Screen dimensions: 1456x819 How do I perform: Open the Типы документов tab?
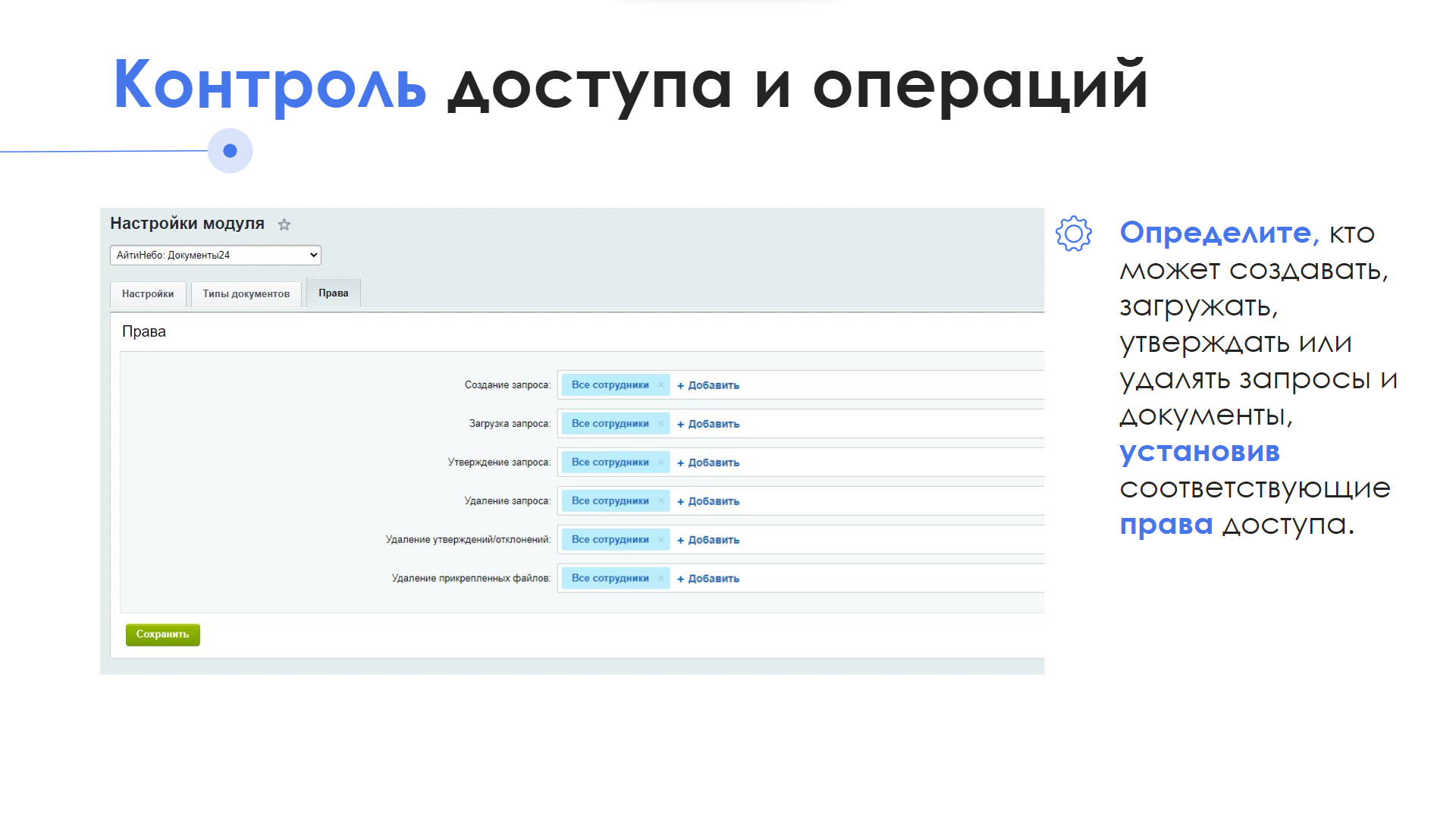pyautogui.click(x=246, y=294)
